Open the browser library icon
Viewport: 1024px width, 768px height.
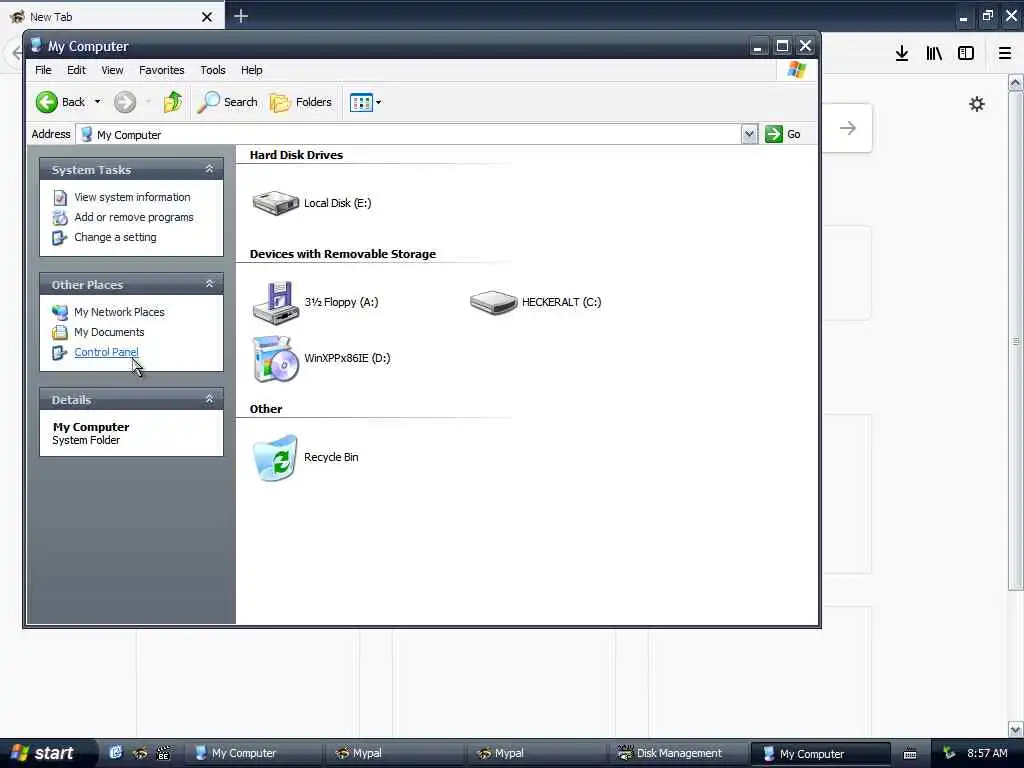pyautogui.click(x=934, y=53)
